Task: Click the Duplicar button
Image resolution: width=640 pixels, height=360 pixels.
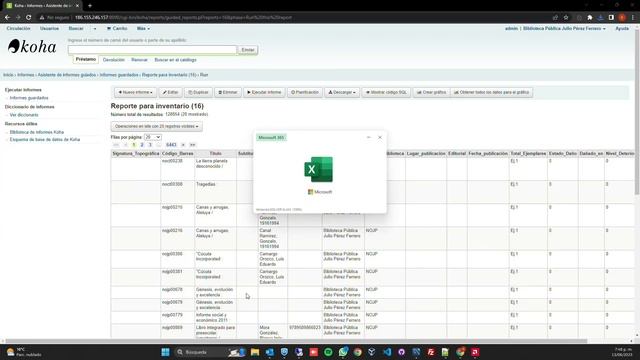Action: [x=198, y=92]
